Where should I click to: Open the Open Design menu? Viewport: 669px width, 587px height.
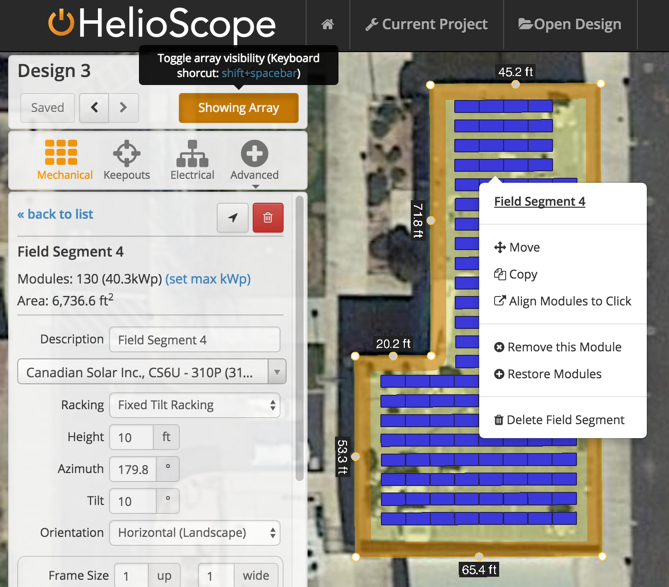pyautogui.click(x=570, y=24)
